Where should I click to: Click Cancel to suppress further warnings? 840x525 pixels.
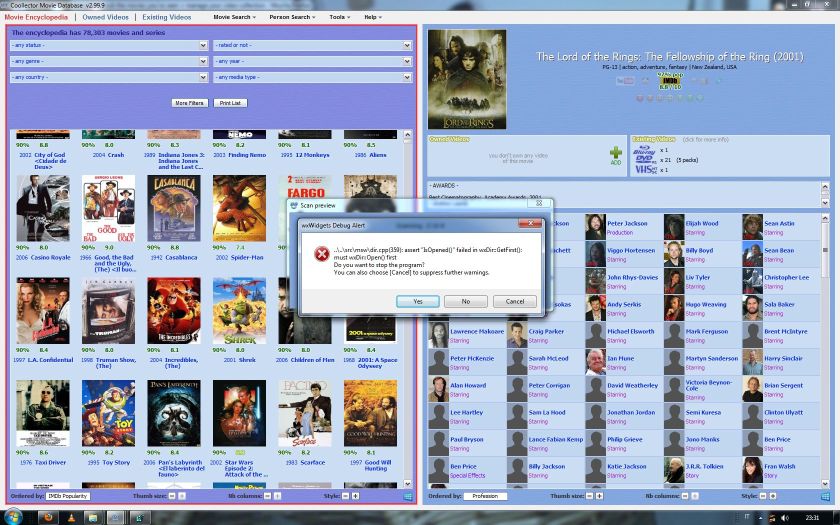(x=515, y=302)
